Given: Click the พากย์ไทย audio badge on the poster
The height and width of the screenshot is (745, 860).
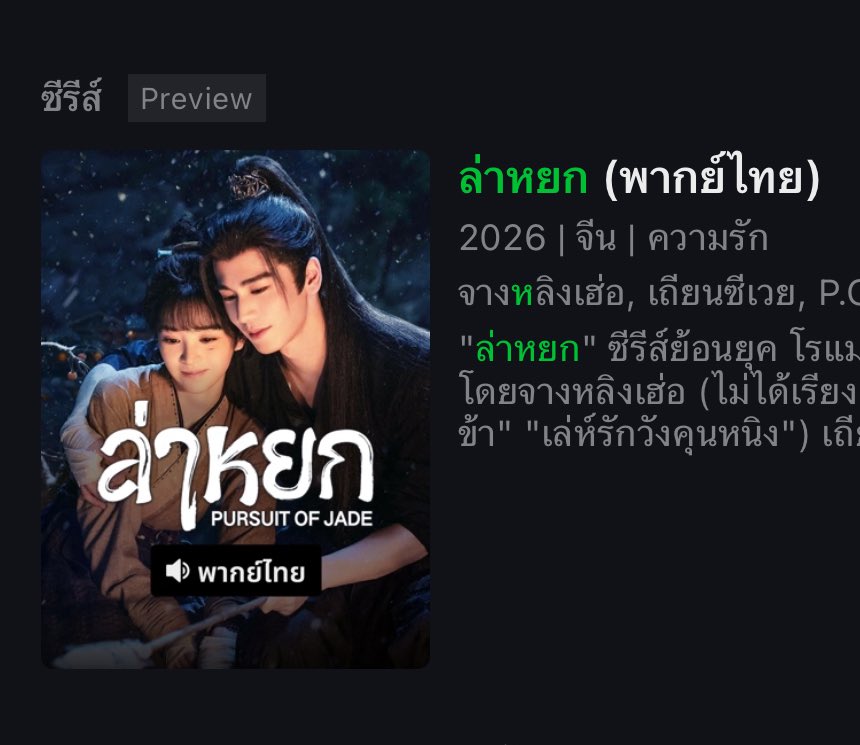Looking at the screenshot, I should tap(236, 571).
